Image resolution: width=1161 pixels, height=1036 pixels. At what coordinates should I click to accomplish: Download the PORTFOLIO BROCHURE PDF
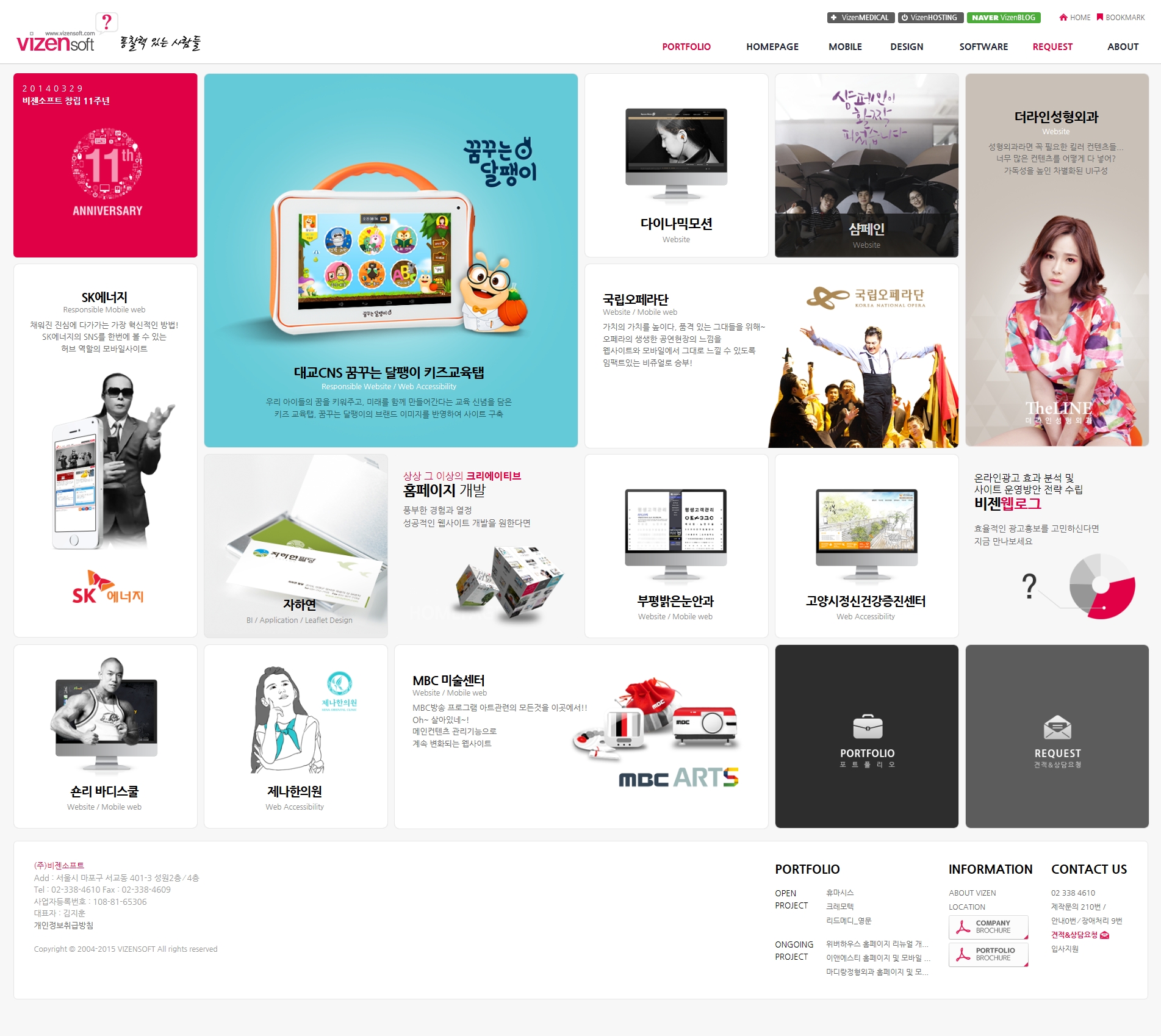click(988, 955)
